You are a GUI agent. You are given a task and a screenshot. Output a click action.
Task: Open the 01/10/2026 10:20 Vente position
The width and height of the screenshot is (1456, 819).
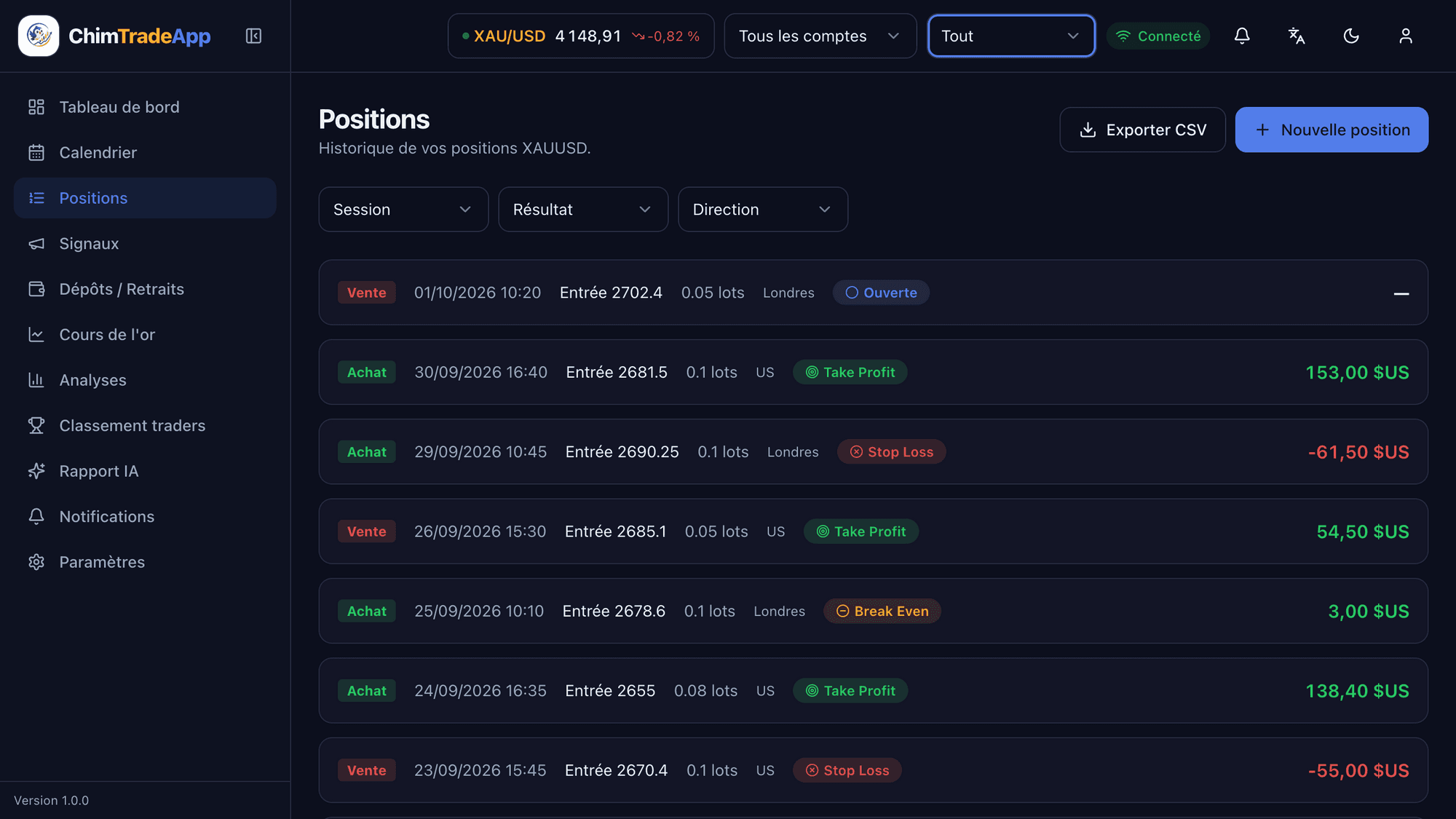pyautogui.click(x=873, y=293)
